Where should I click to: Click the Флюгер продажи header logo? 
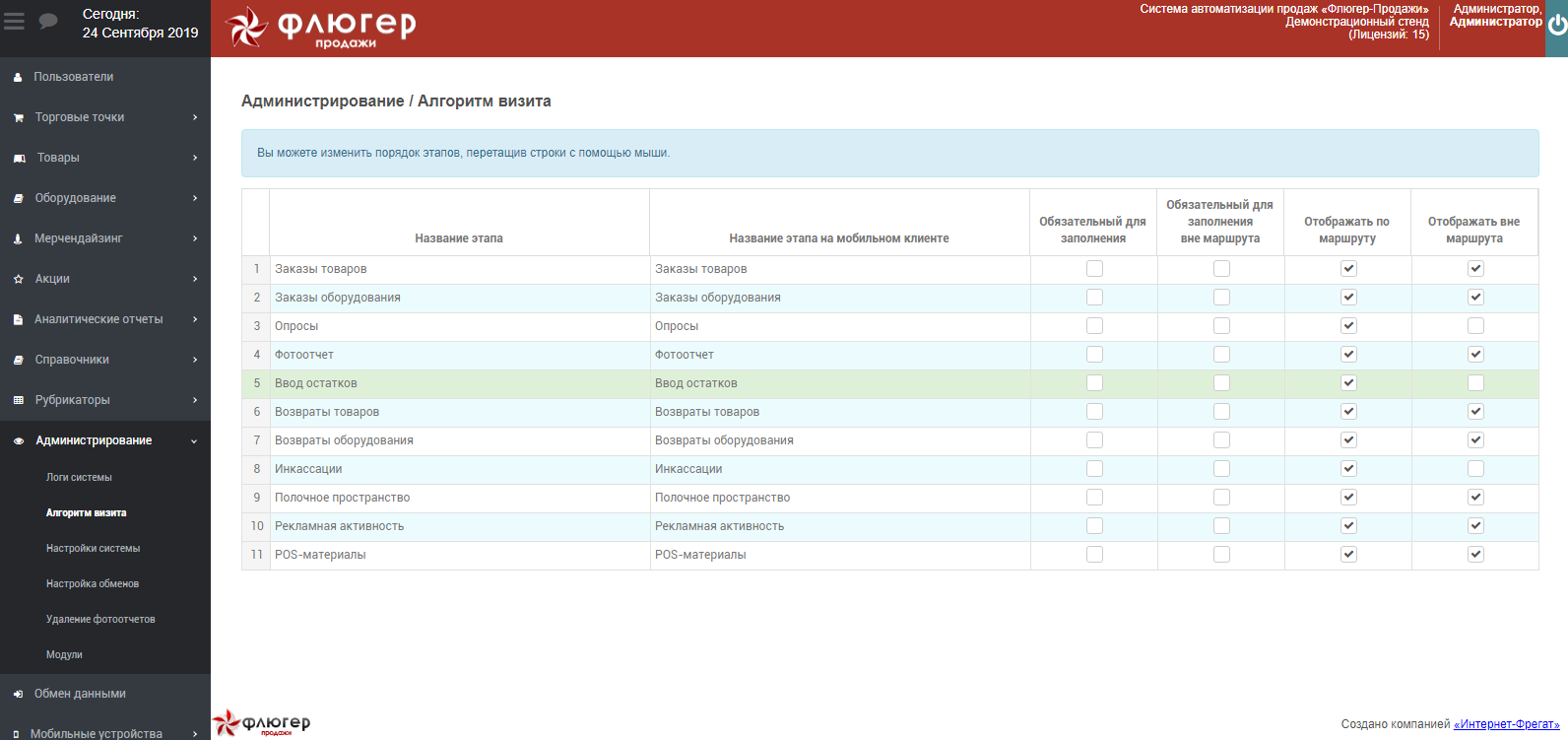321,28
